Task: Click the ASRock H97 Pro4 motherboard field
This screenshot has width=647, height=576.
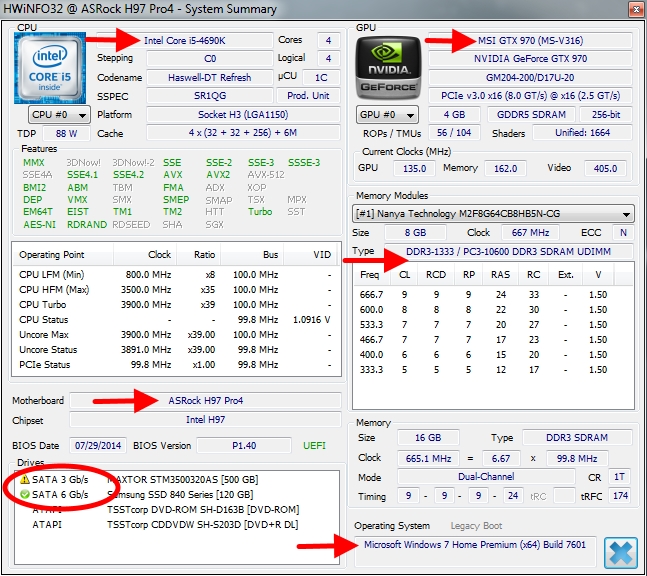Action: click(205, 400)
